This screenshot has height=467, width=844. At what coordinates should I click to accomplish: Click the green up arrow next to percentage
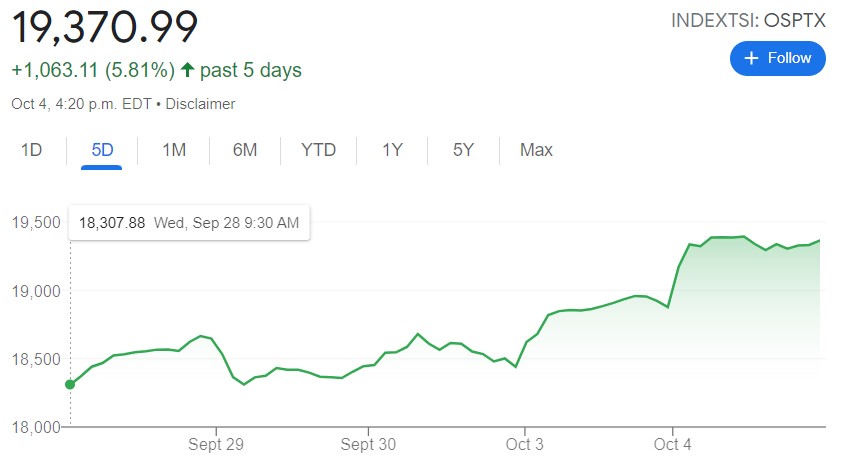click(187, 71)
